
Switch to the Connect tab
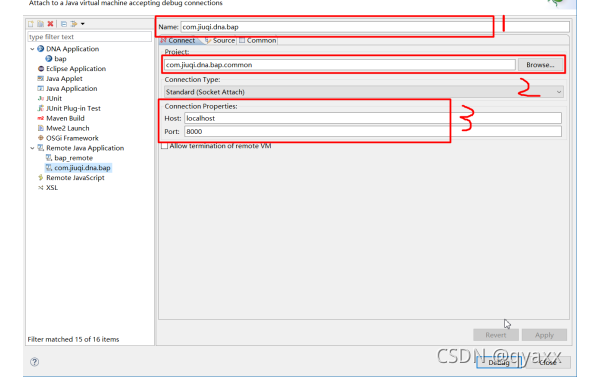(x=178, y=40)
